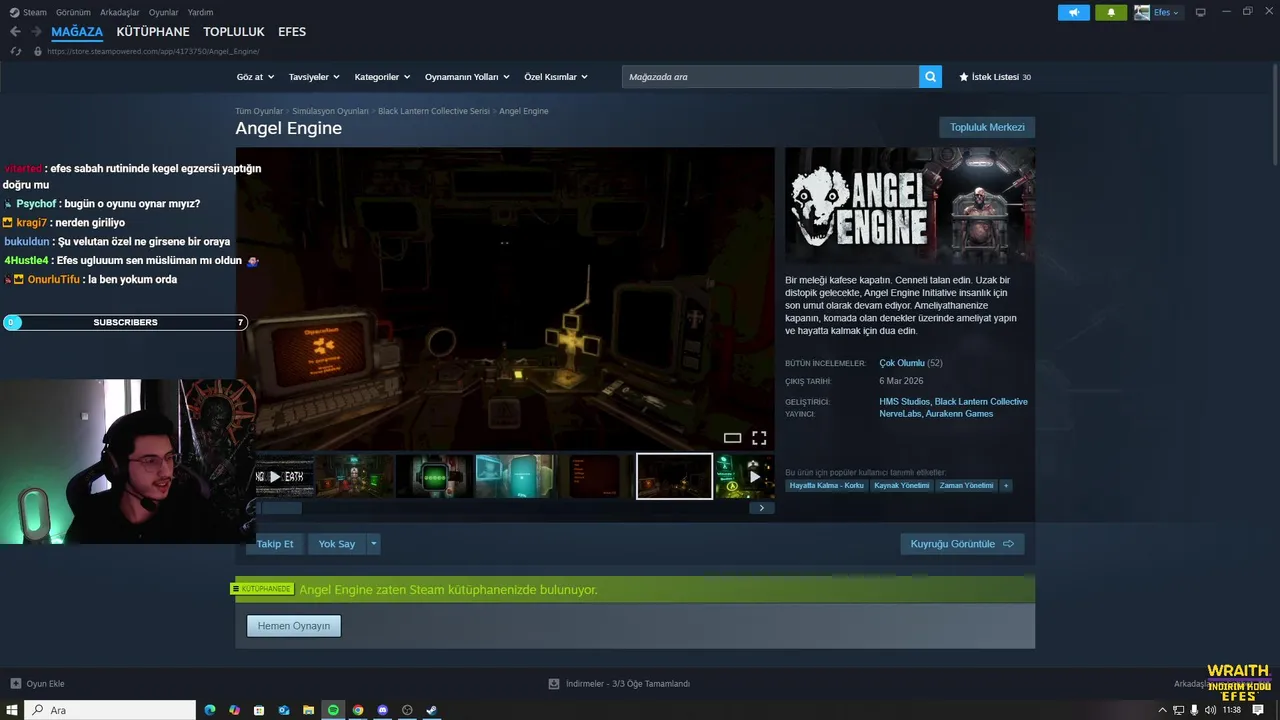This screenshot has width=1280, height=720.
Task: Select the Zaman Yönetimi tag
Action: pos(967,485)
